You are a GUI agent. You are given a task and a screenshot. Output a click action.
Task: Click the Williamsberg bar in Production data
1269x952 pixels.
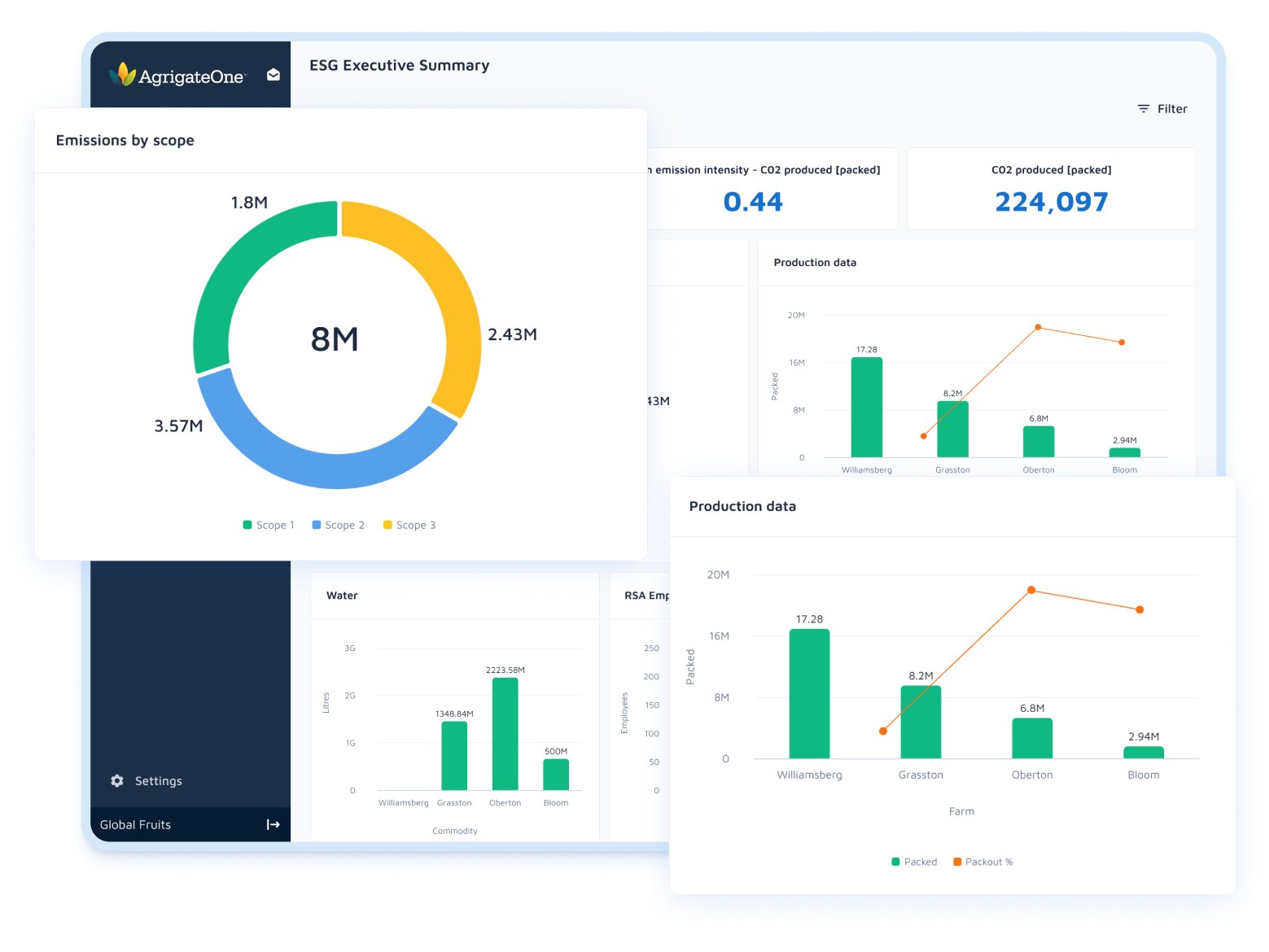(x=809, y=692)
